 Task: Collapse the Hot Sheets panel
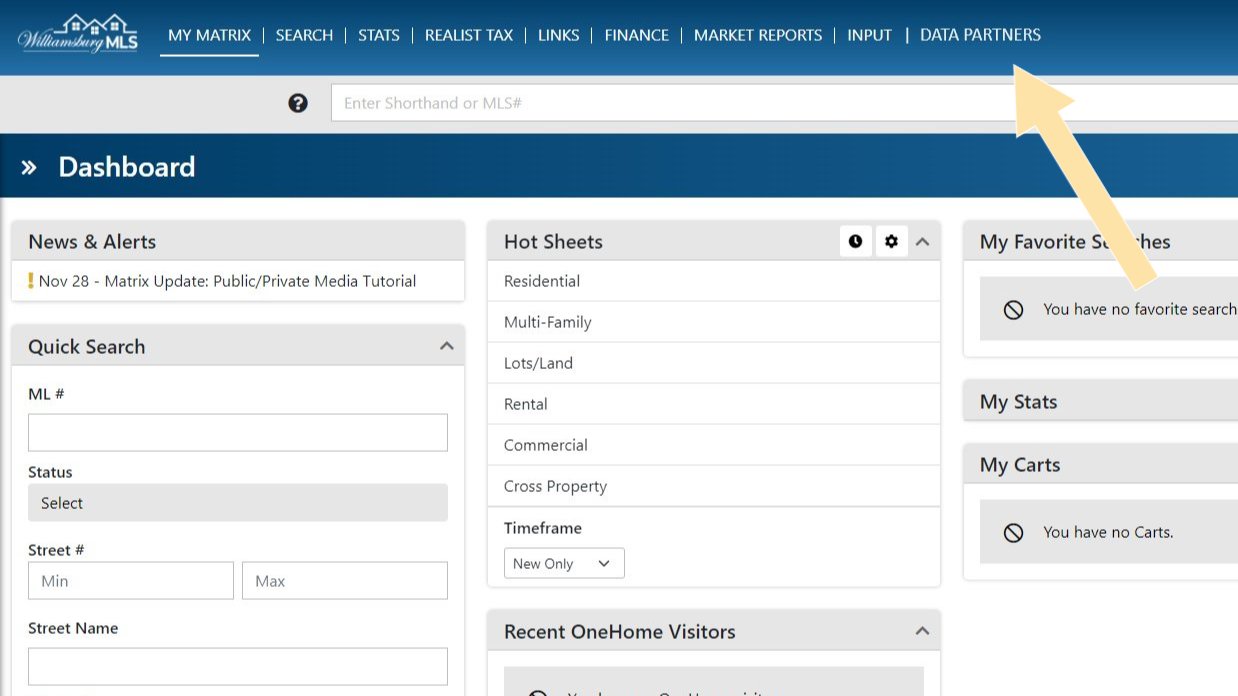point(922,240)
